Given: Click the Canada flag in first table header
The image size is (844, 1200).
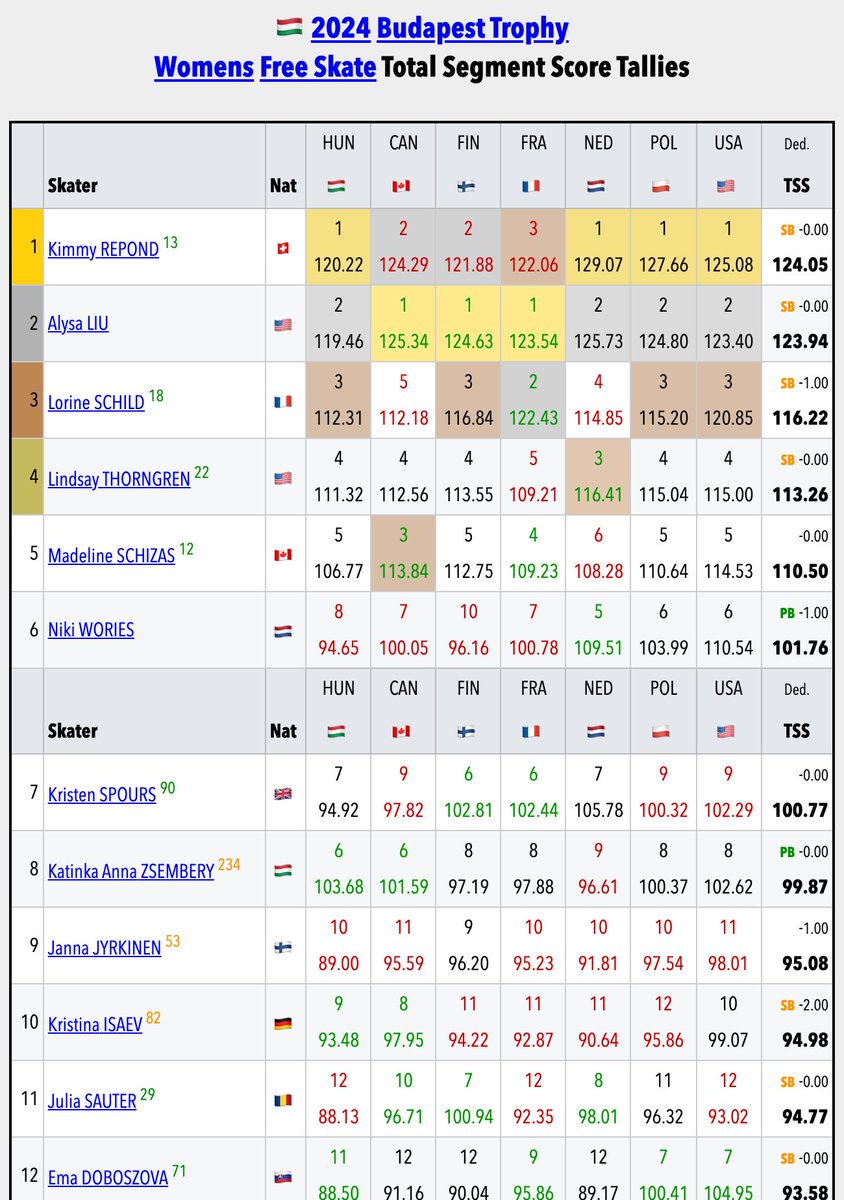Looking at the screenshot, I should (x=403, y=186).
